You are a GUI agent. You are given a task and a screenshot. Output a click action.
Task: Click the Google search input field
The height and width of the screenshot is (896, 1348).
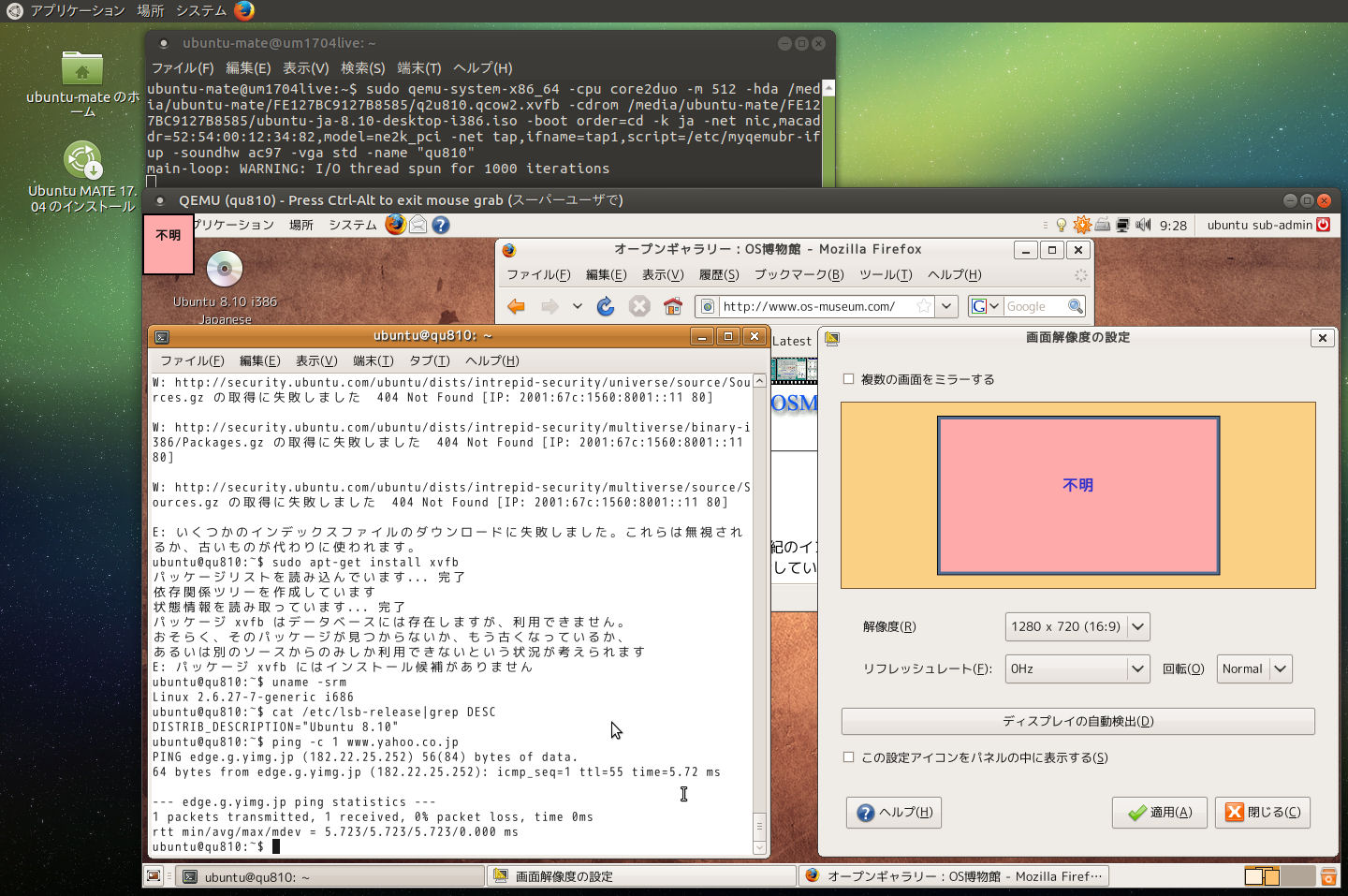point(1035,306)
